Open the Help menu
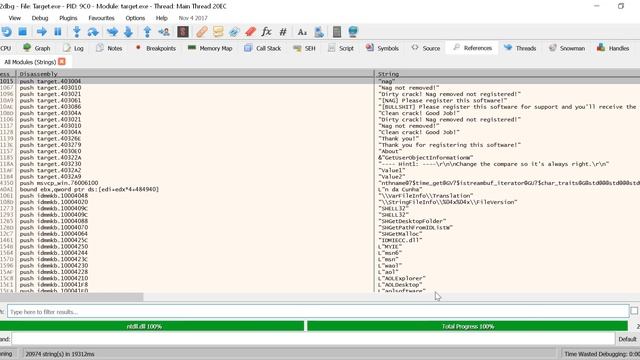 pyautogui.click(x=162, y=18)
